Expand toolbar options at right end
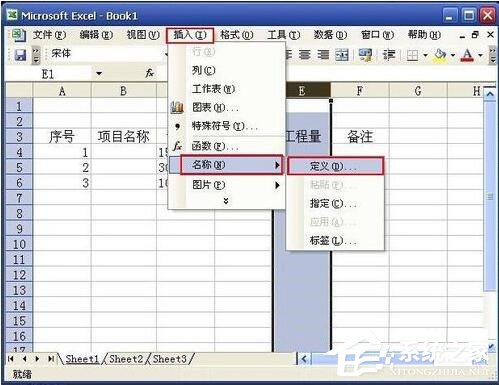Viewport: 499px width, 385px height. (x=492, y=55)
